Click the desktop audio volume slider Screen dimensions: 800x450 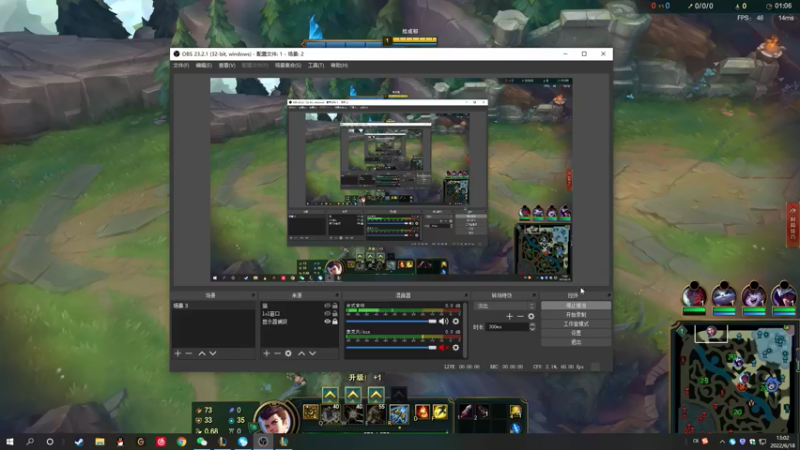[x=391, y=321]
